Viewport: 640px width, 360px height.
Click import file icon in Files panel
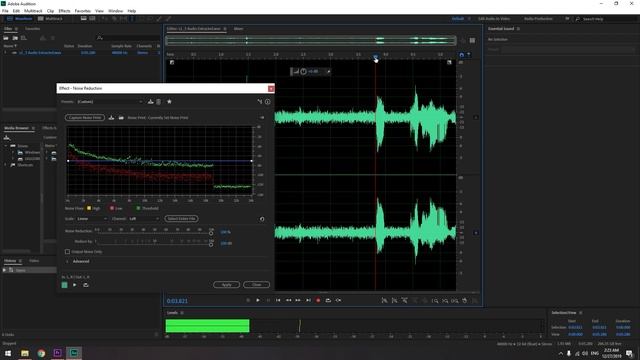15,38
